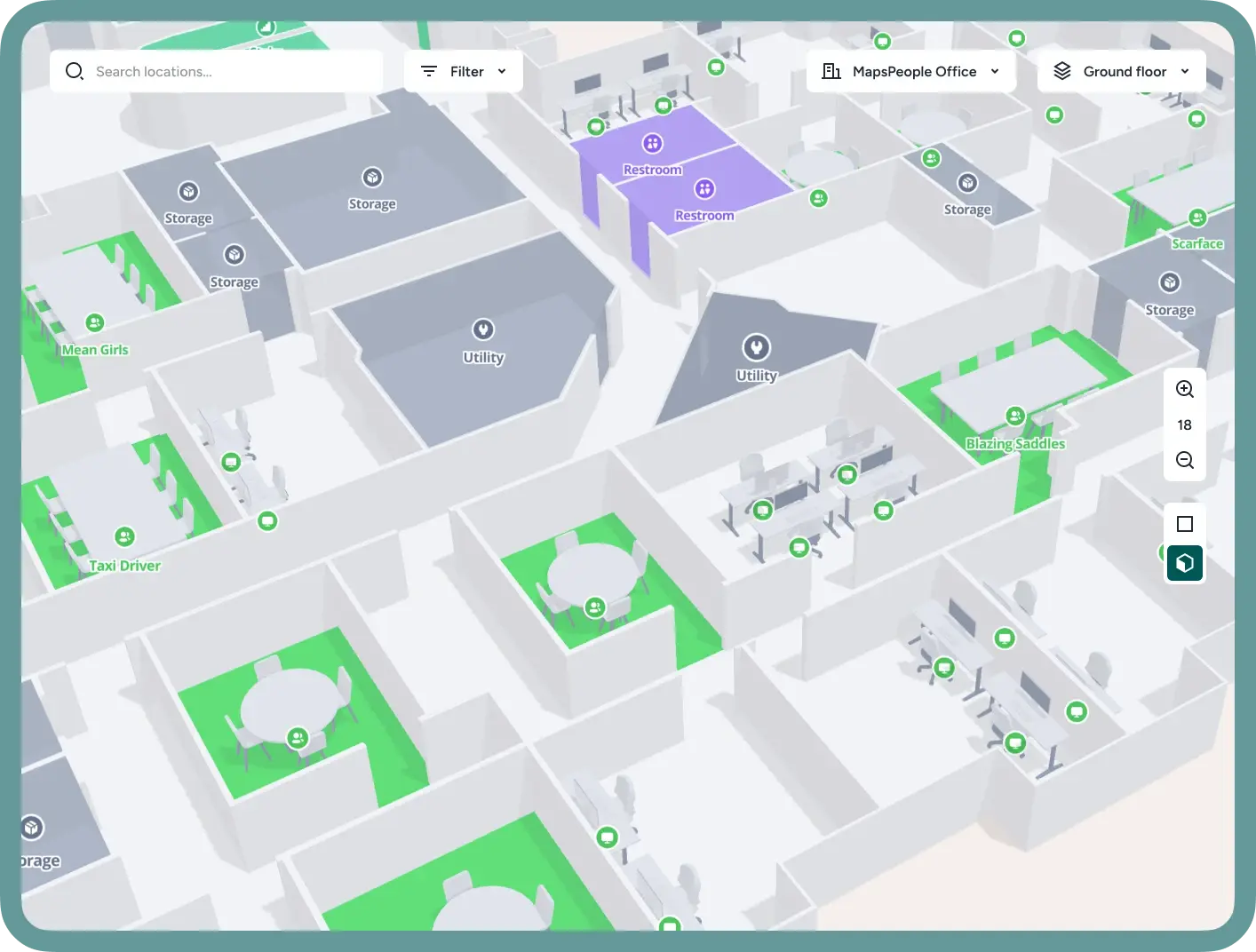Select the Scarface meeting room icon
The image size is (1256, 952).
(x=1196, y=218)
